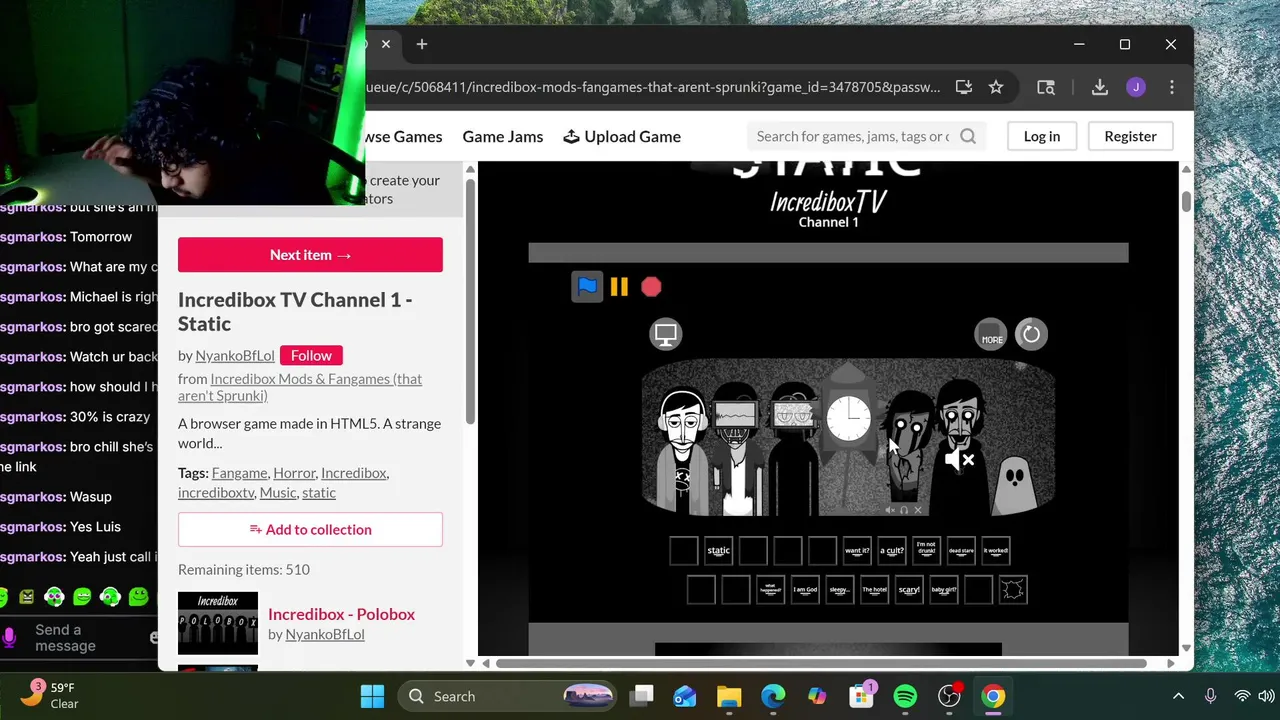
Task: Click the circular reset arrow icon
Action: (x=1031, y=334)
